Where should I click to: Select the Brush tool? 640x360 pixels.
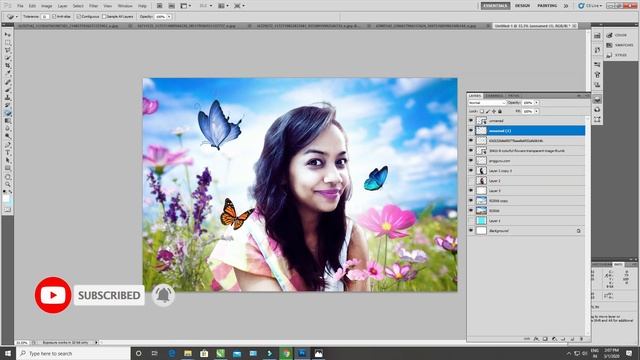click(x=8, y=90)
